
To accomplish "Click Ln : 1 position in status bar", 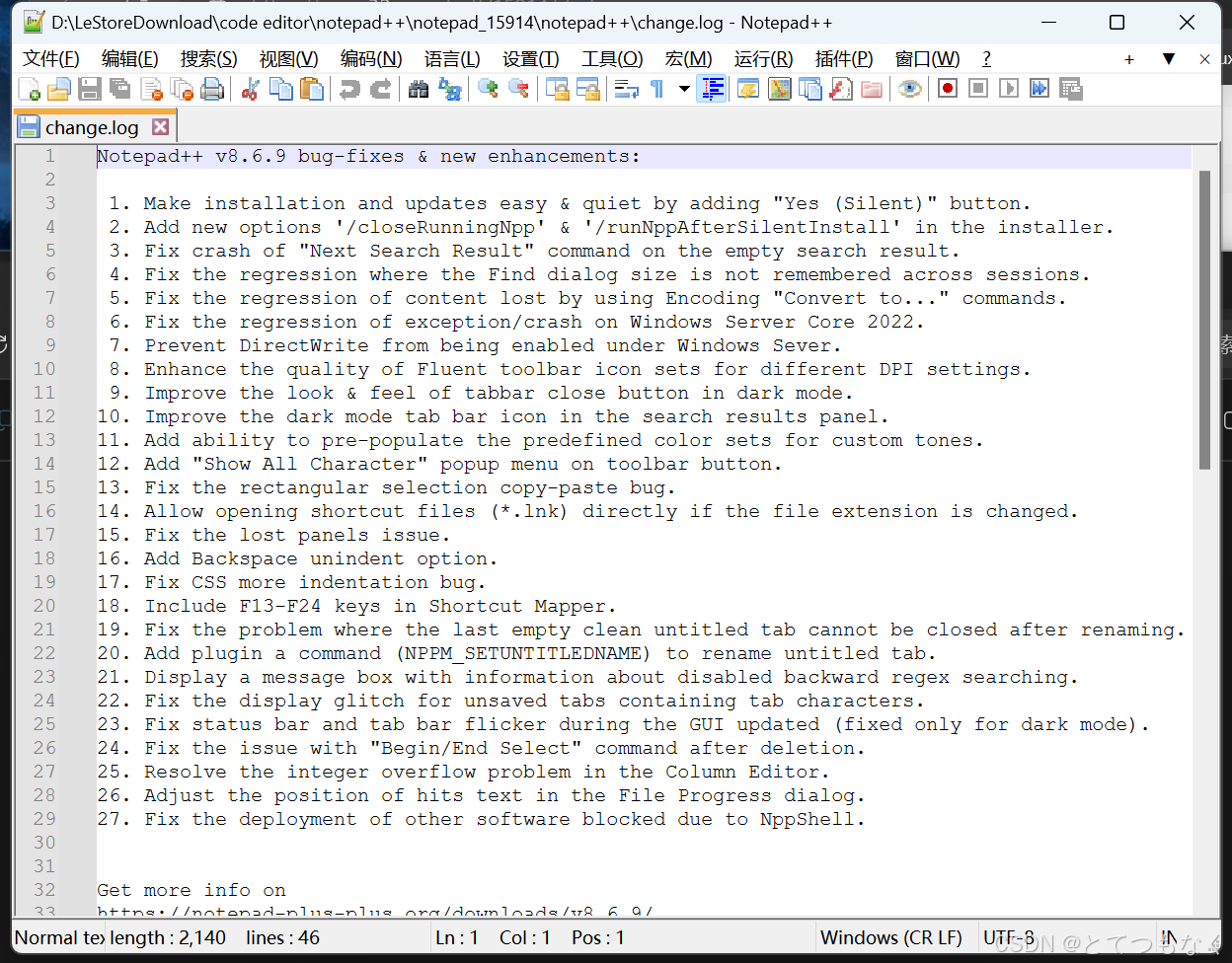I will coord(457,938).
